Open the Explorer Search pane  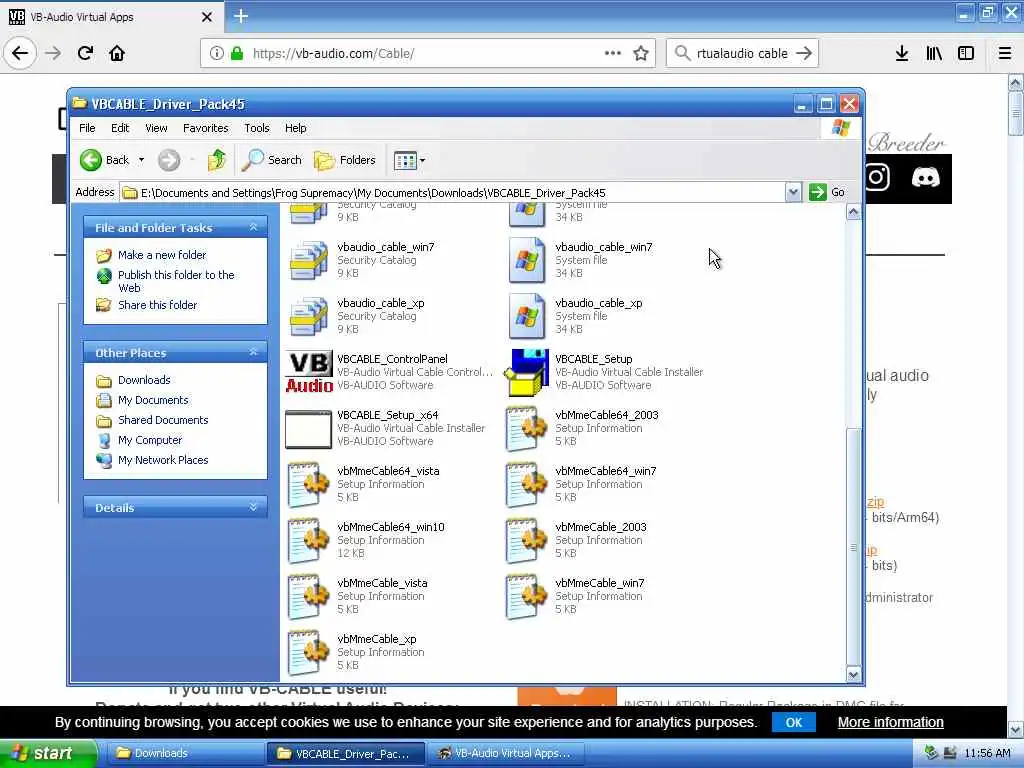(x=272, y=160)
